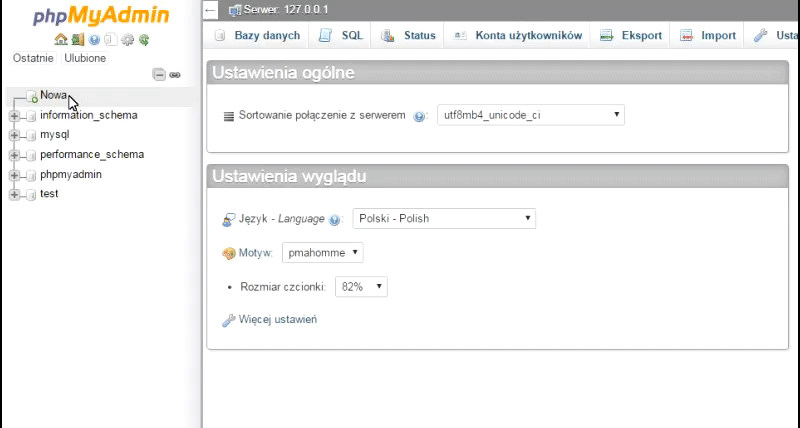800x428 pixels.
Task: Toggle link with main panel chain icon
Action: 175,75
